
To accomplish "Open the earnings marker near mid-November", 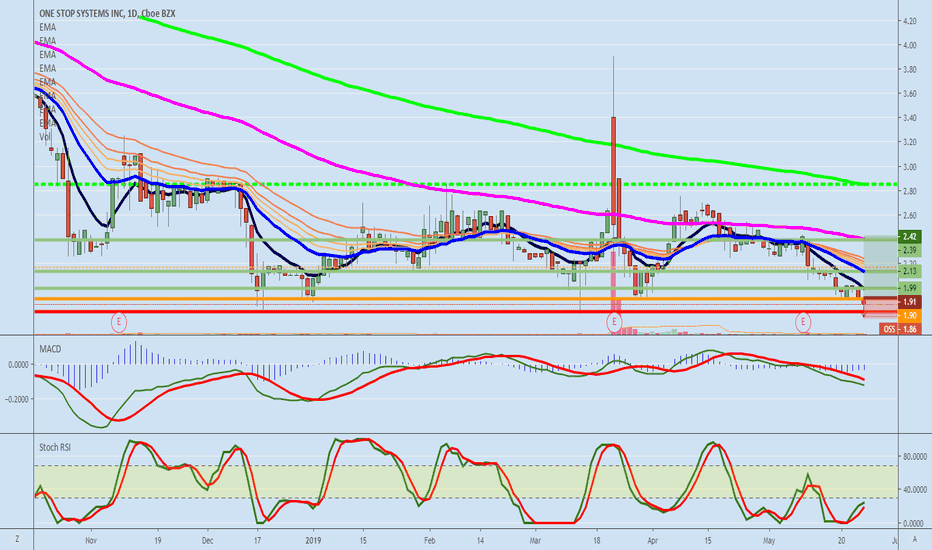I will point(119,322).
